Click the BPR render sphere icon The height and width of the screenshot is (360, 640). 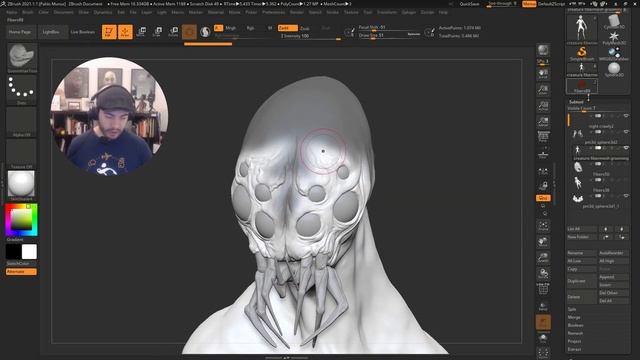tap(543, 50)
